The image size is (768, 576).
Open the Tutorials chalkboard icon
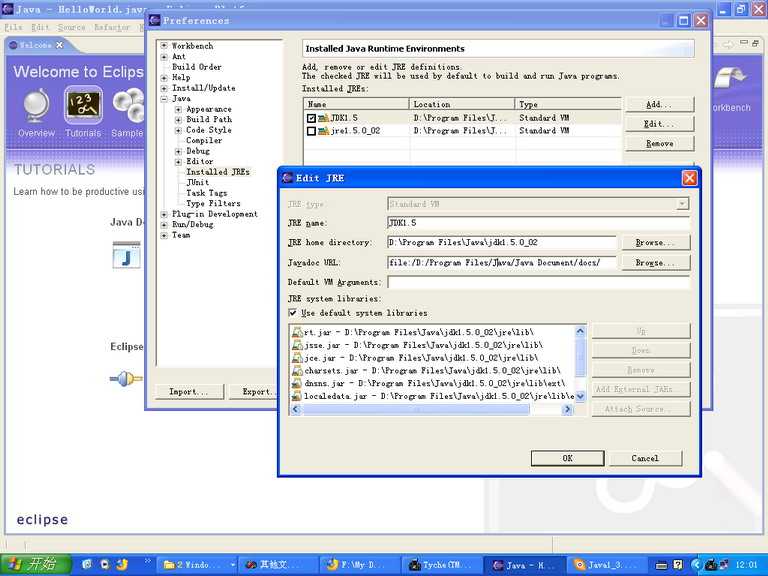tap(83, 105)
